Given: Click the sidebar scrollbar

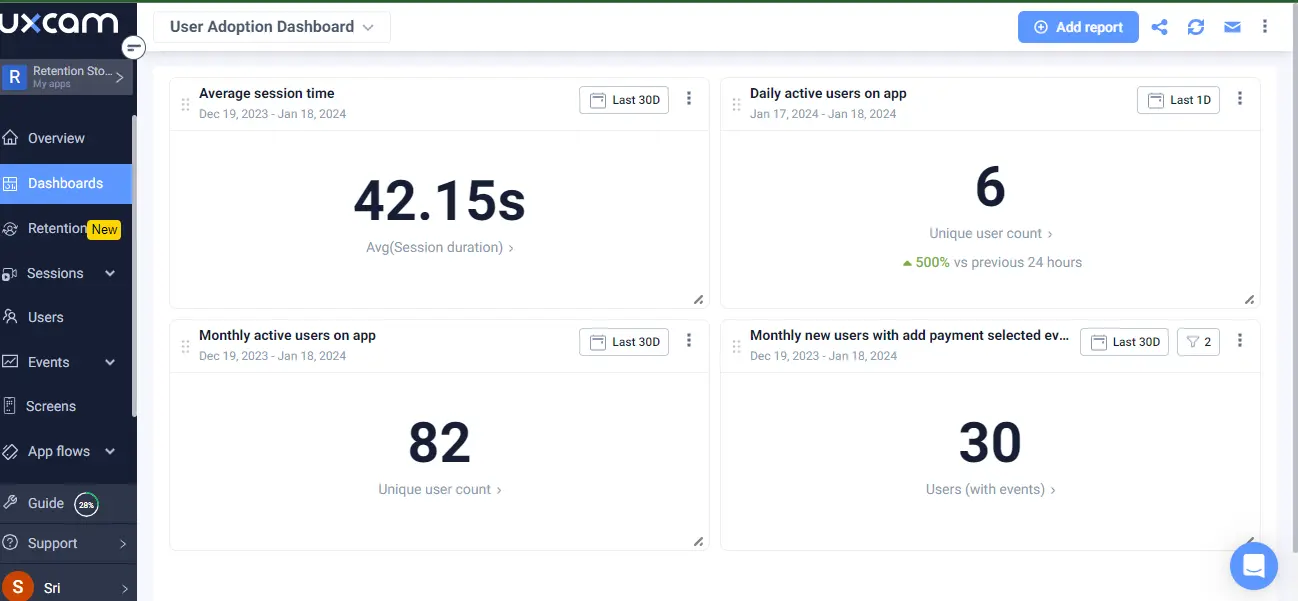Looking at the screenshot, I should (x=134, y=265).
